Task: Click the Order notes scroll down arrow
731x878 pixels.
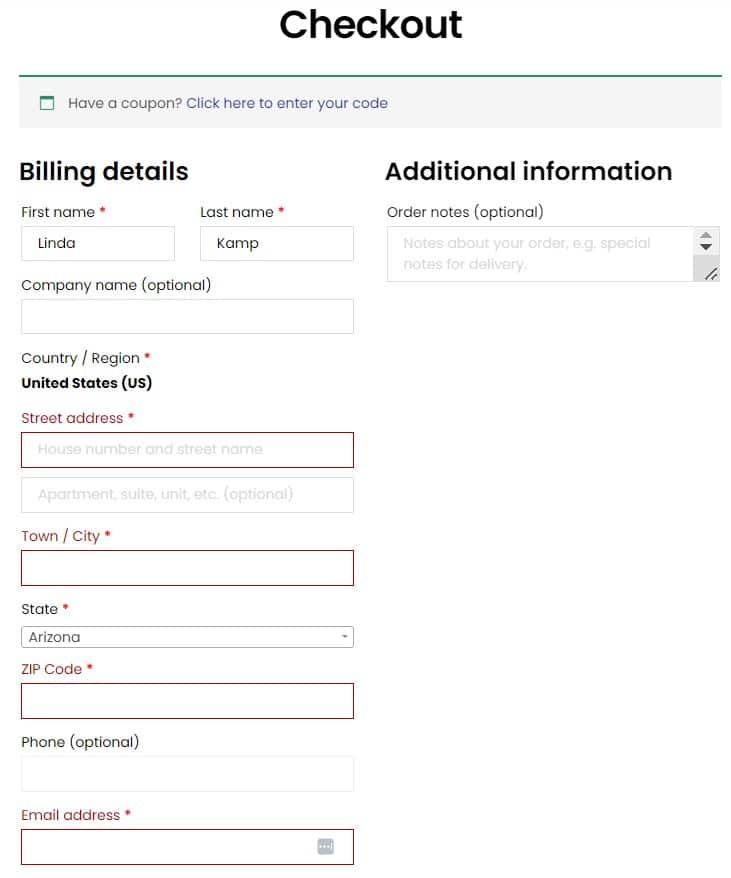Action: (x=706, y=246)
